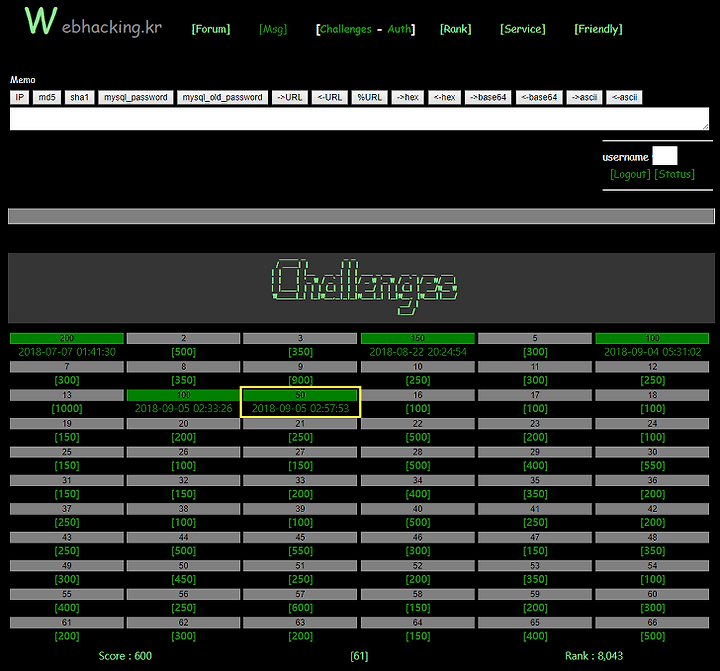Click the Status link

point(675,175)
